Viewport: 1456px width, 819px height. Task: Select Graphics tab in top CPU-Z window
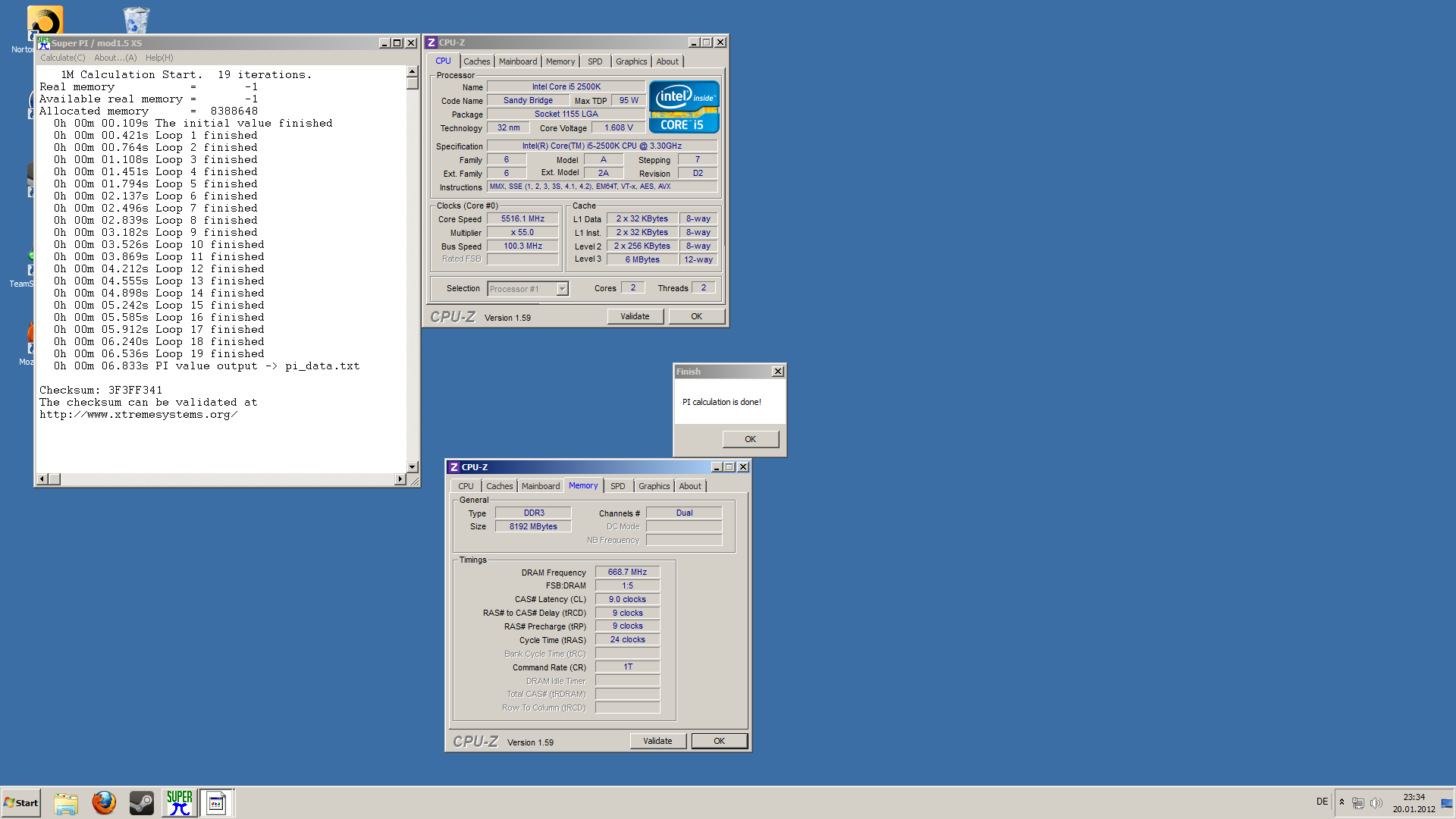[x=632, y=61]
